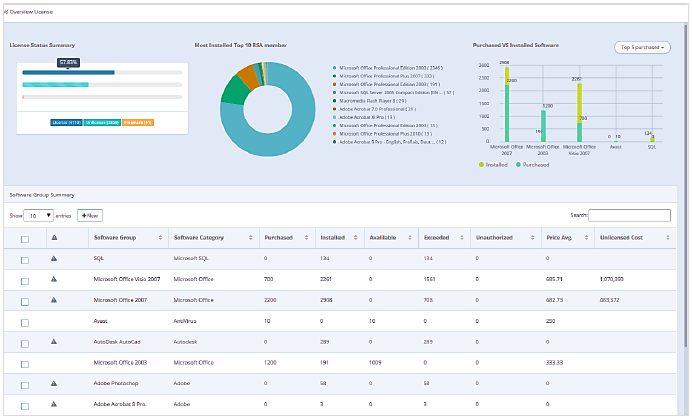Click the orange donut chart segment

[x=248, y=77]
